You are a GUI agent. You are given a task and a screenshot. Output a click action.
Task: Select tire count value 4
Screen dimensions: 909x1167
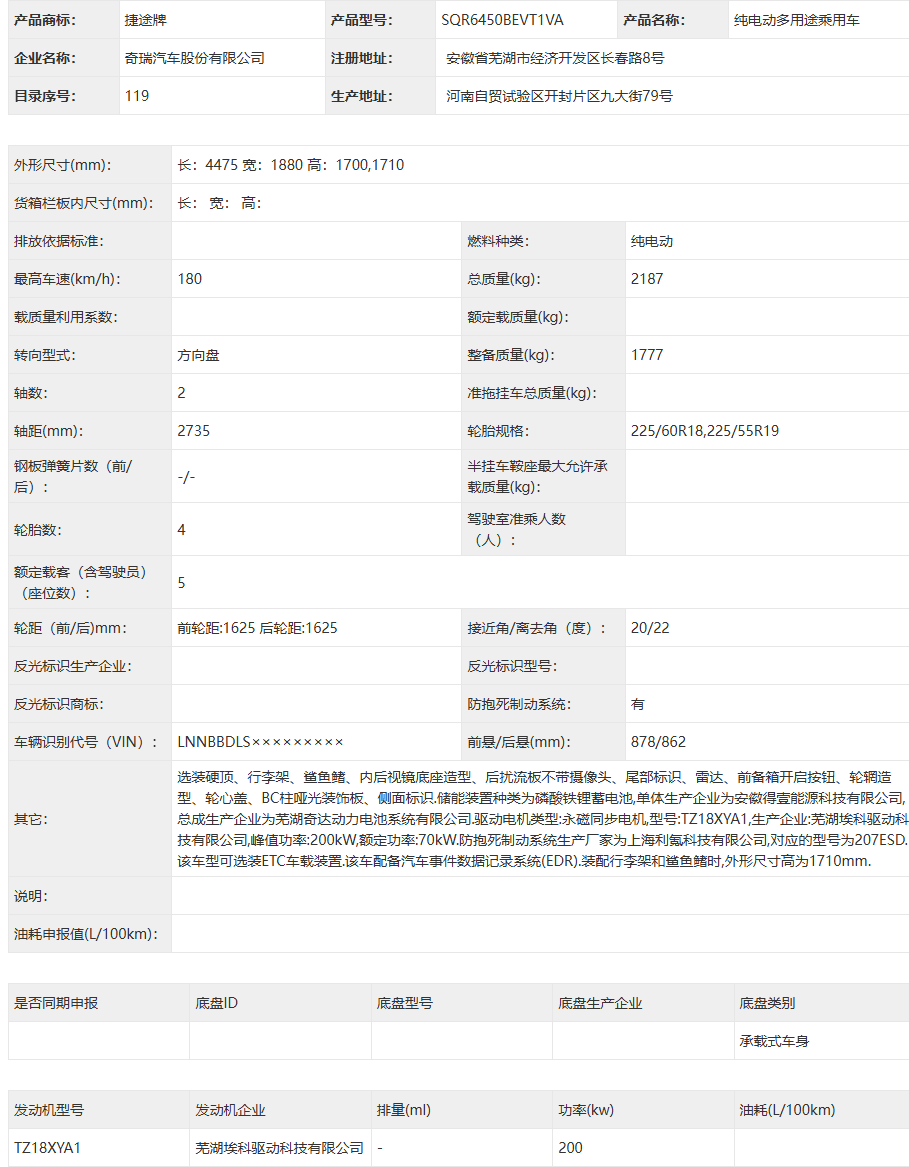pyautogui.click(x=182, y=529)
